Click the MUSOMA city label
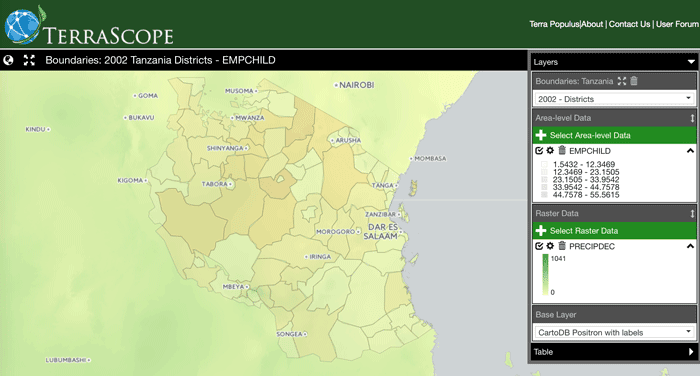Image resolution: width=700 pixels, height=376 pixels. coord(239,91)
